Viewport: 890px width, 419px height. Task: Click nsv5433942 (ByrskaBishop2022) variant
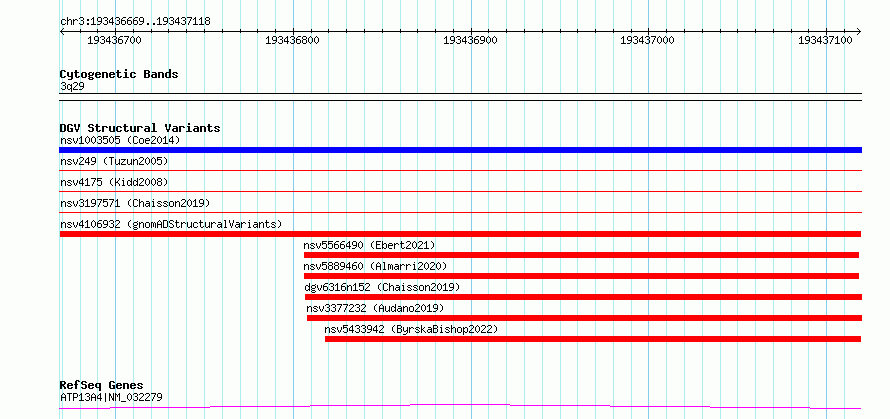pyautogui.click(x=411, y=329)
